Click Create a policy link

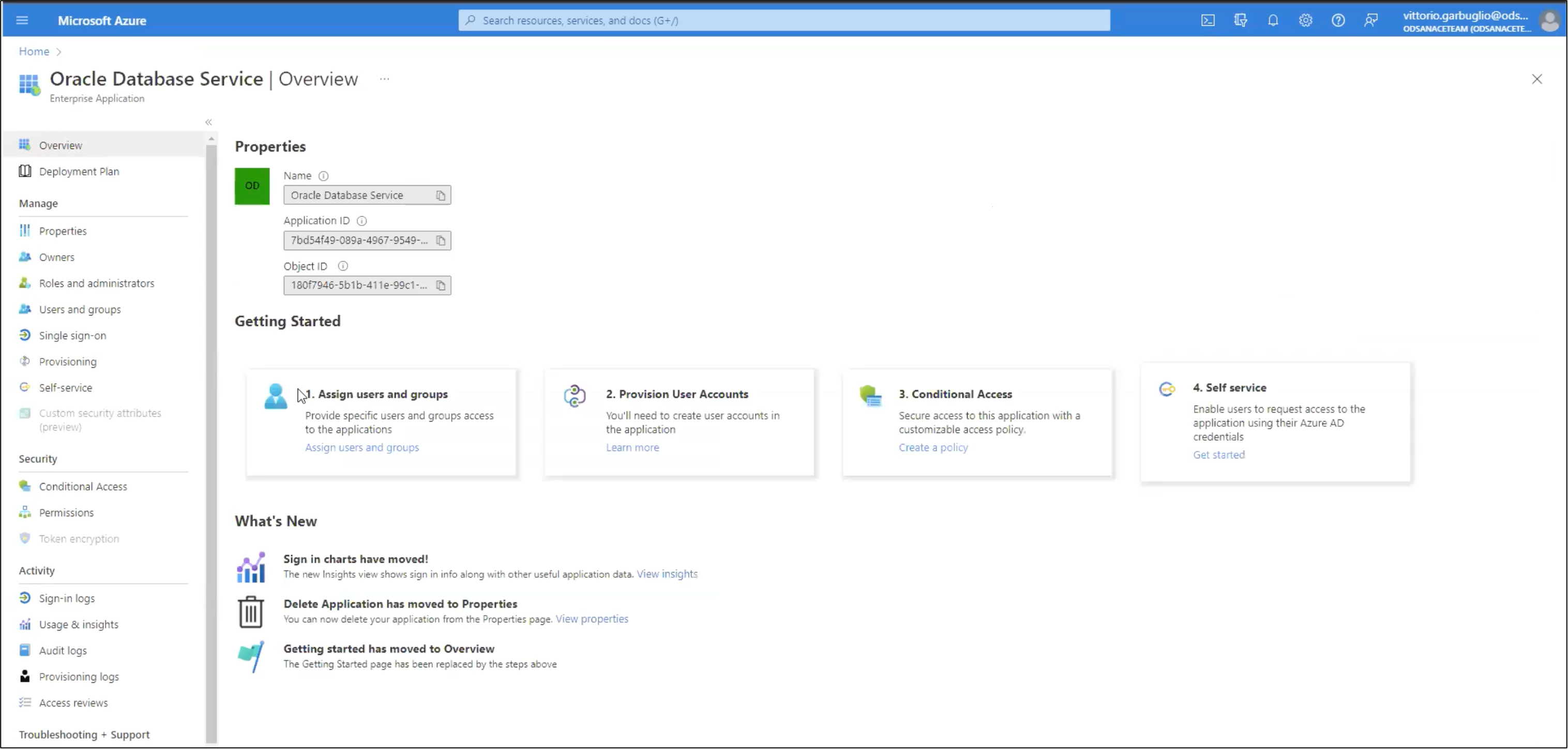tap(933, 447)
